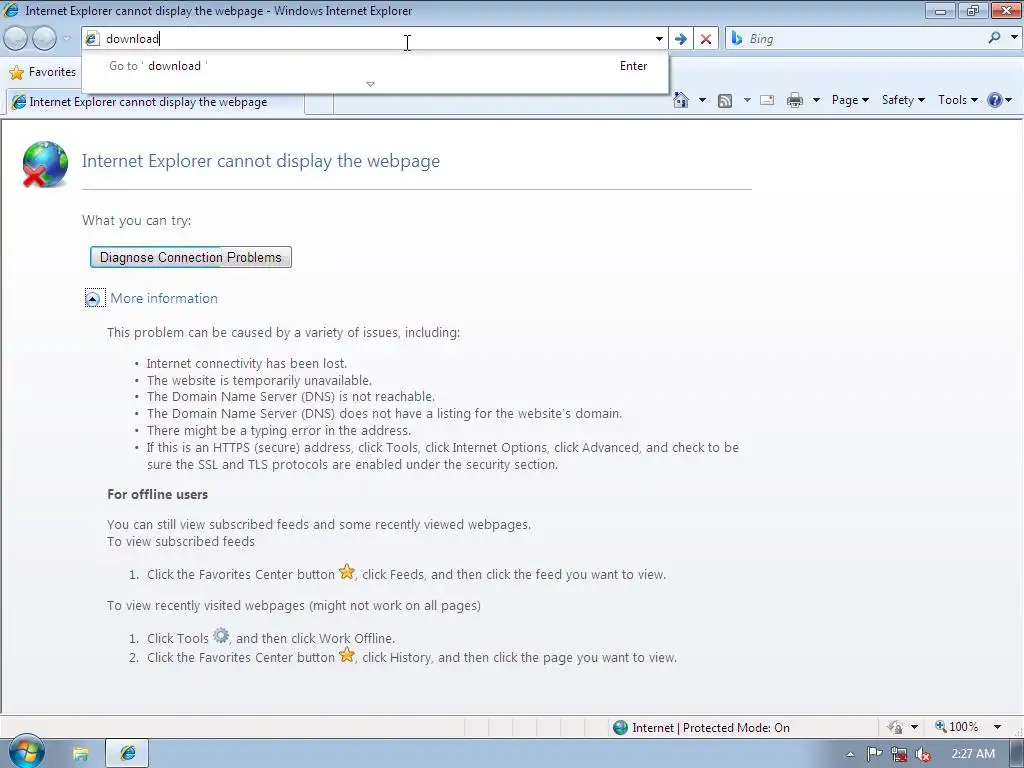Click the 'What you can try:' text
This screenshot has width=1024, height=768.
pos(136,221)
